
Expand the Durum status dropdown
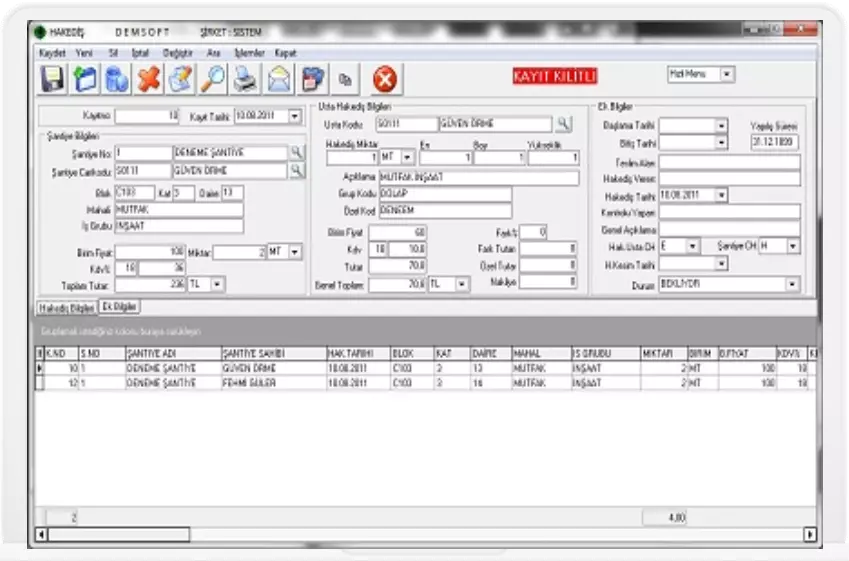tap(792, 284)
